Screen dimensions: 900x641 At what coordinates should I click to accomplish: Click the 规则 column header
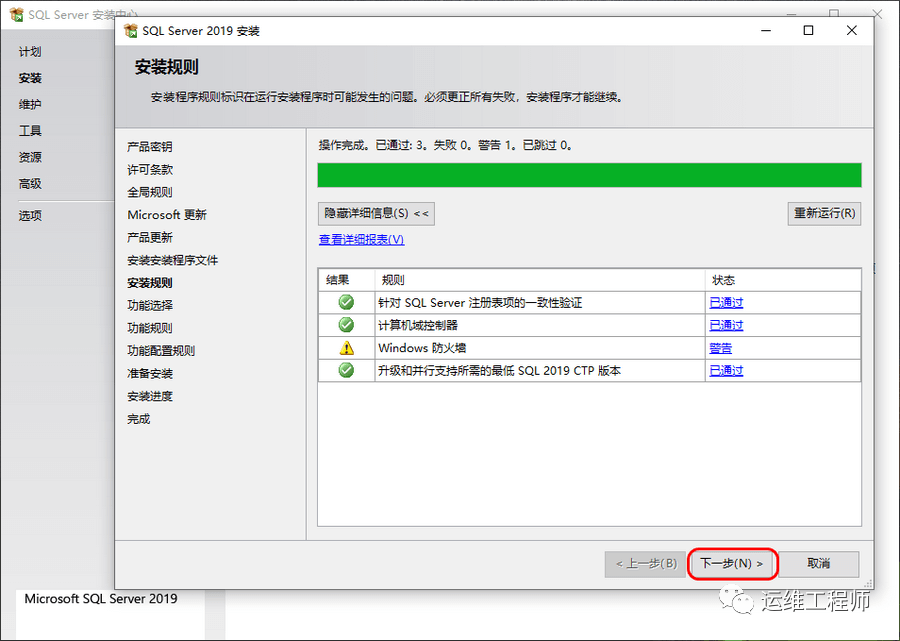[x=540, y=280]
